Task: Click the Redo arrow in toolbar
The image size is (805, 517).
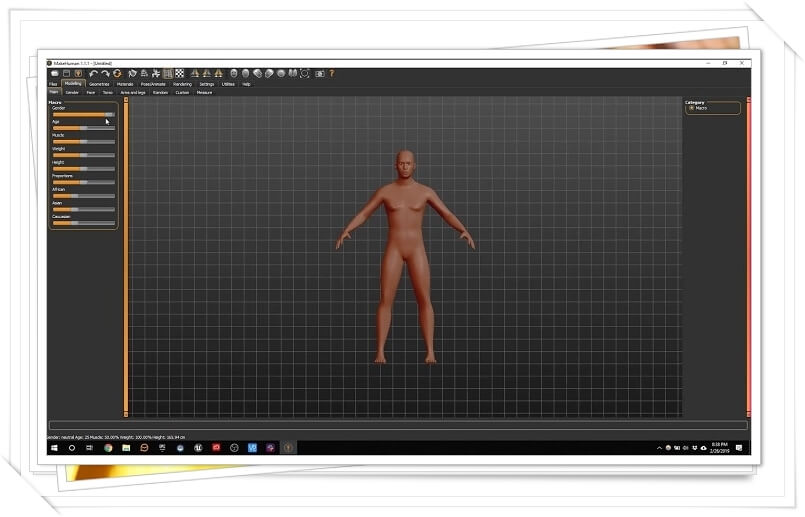Action: pyautogui.click(x=105, y=73)
